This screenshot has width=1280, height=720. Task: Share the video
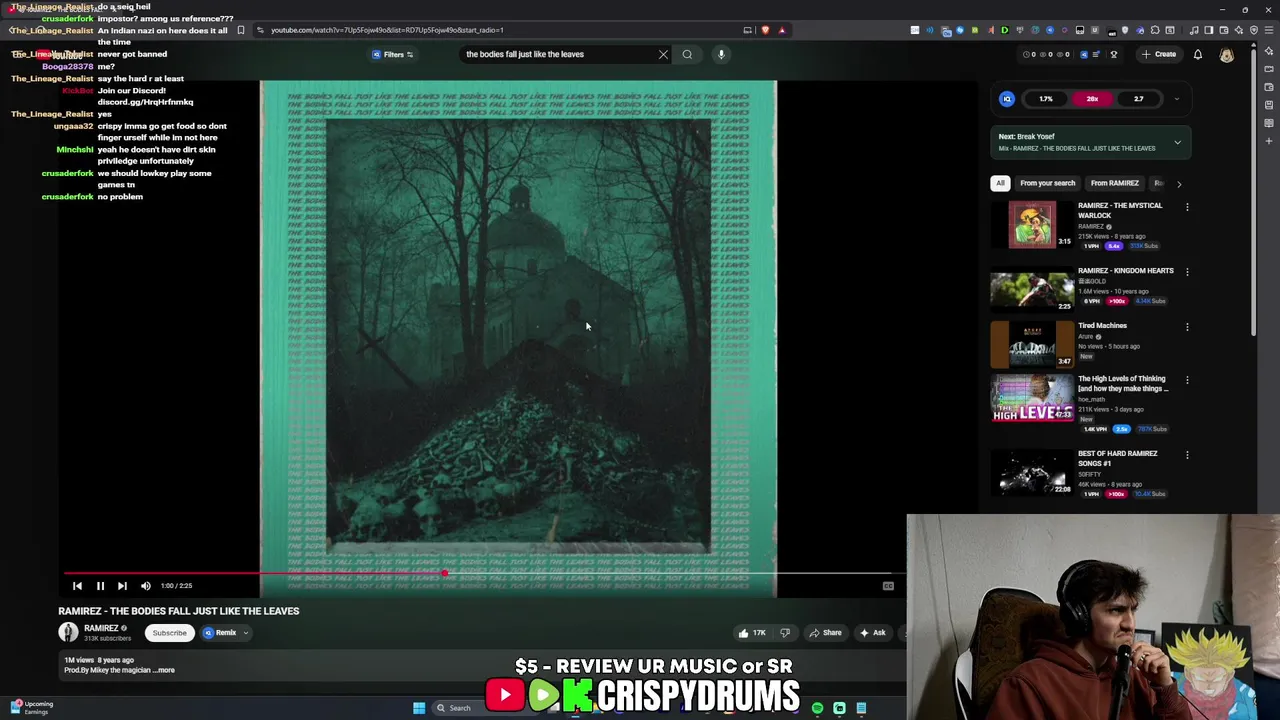point(826,633)
